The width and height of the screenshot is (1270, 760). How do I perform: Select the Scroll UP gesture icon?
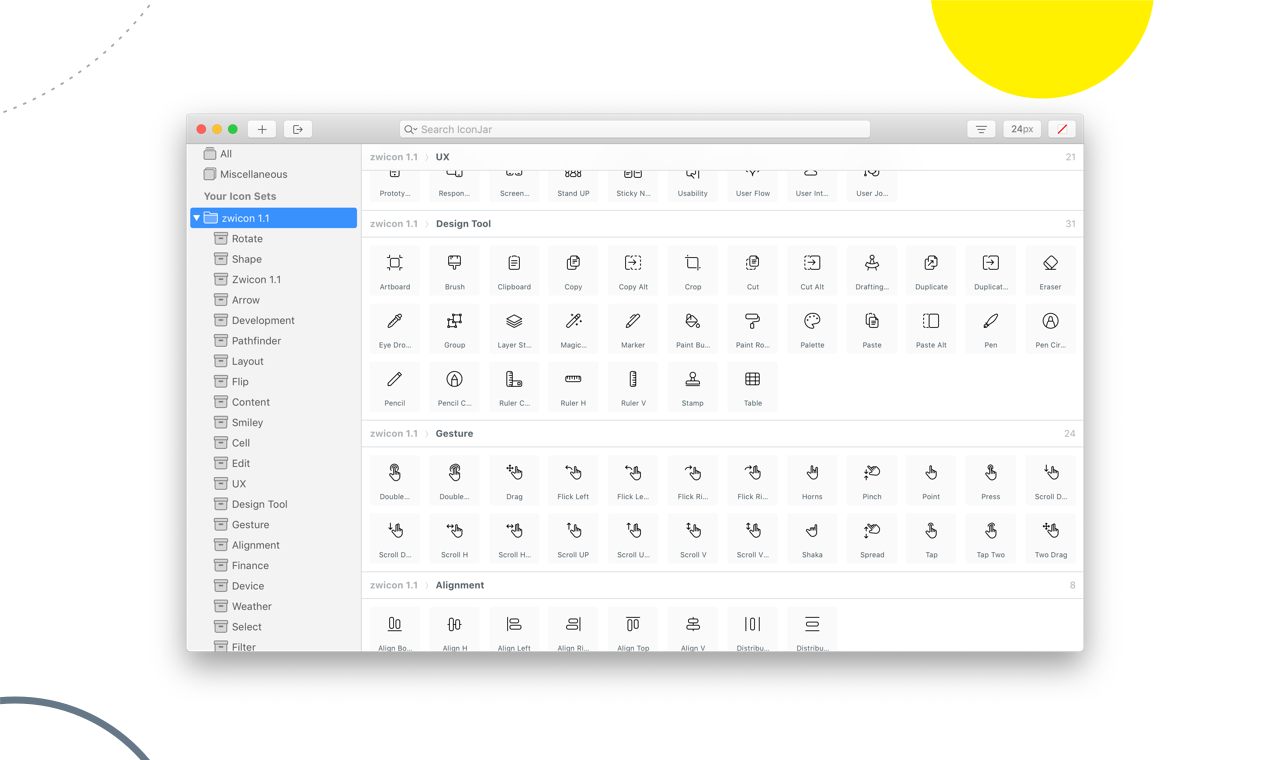pyautogui.click(x=573, y=537)
